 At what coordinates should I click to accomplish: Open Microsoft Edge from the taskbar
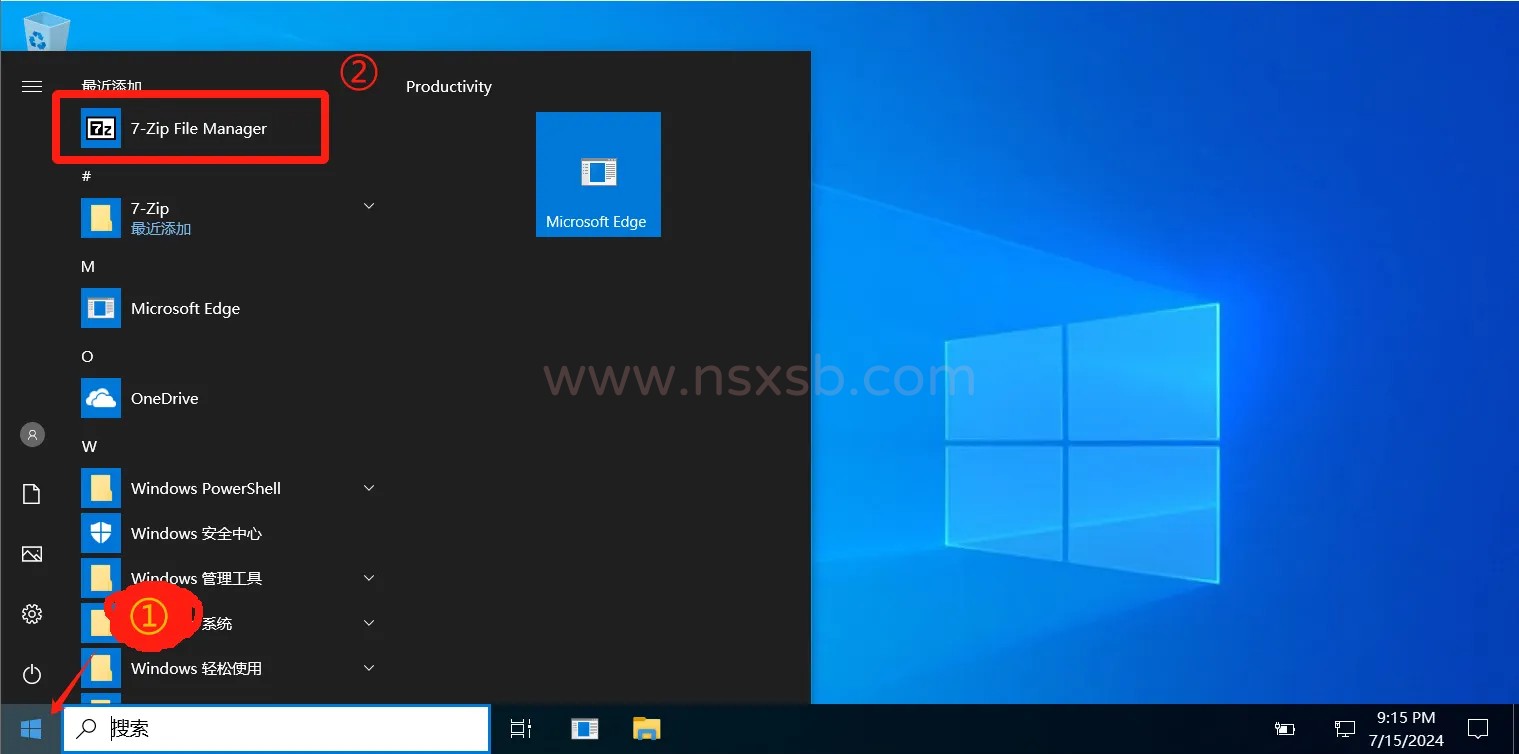tap(585, 729)
